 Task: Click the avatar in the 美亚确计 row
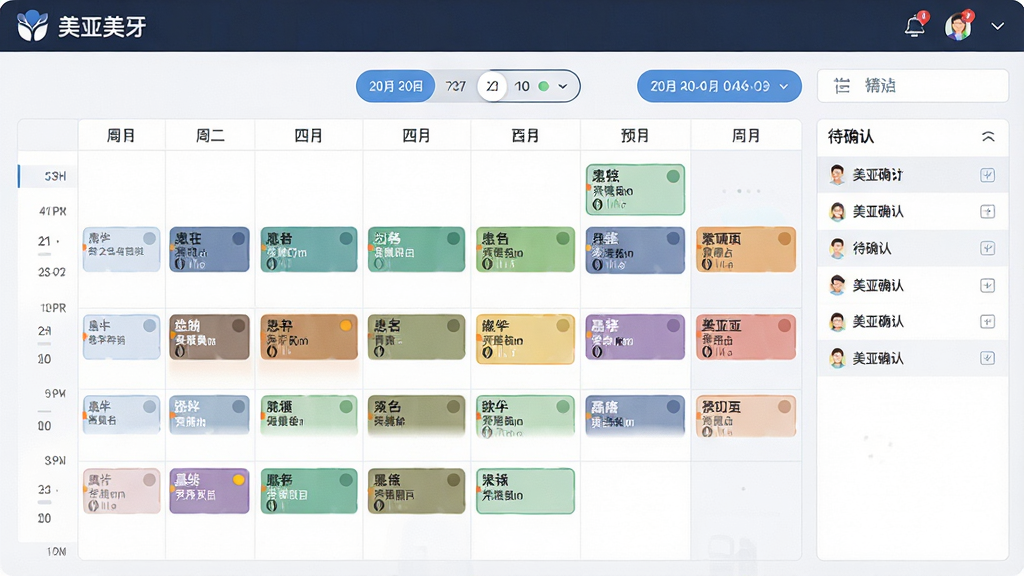click(837, 175)
